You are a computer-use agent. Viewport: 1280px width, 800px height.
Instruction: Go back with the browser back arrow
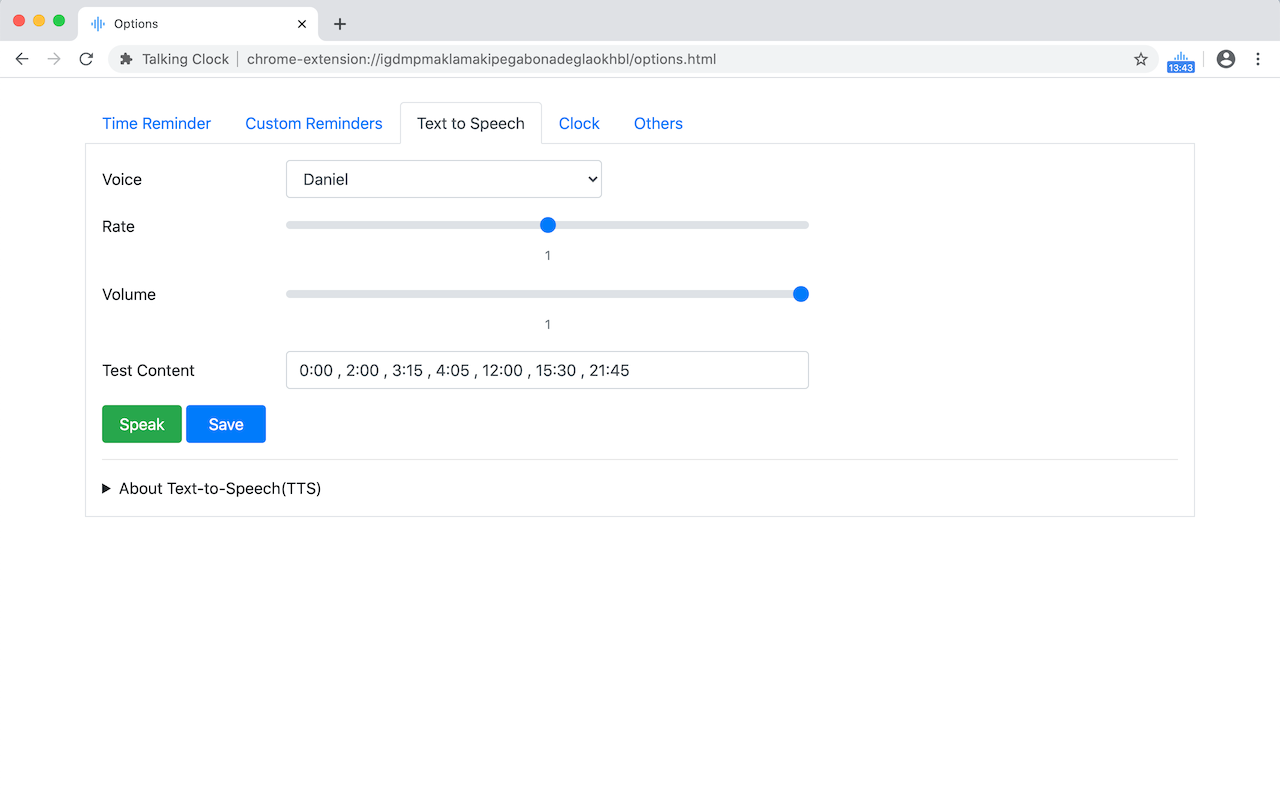click(x=22, y=59)
